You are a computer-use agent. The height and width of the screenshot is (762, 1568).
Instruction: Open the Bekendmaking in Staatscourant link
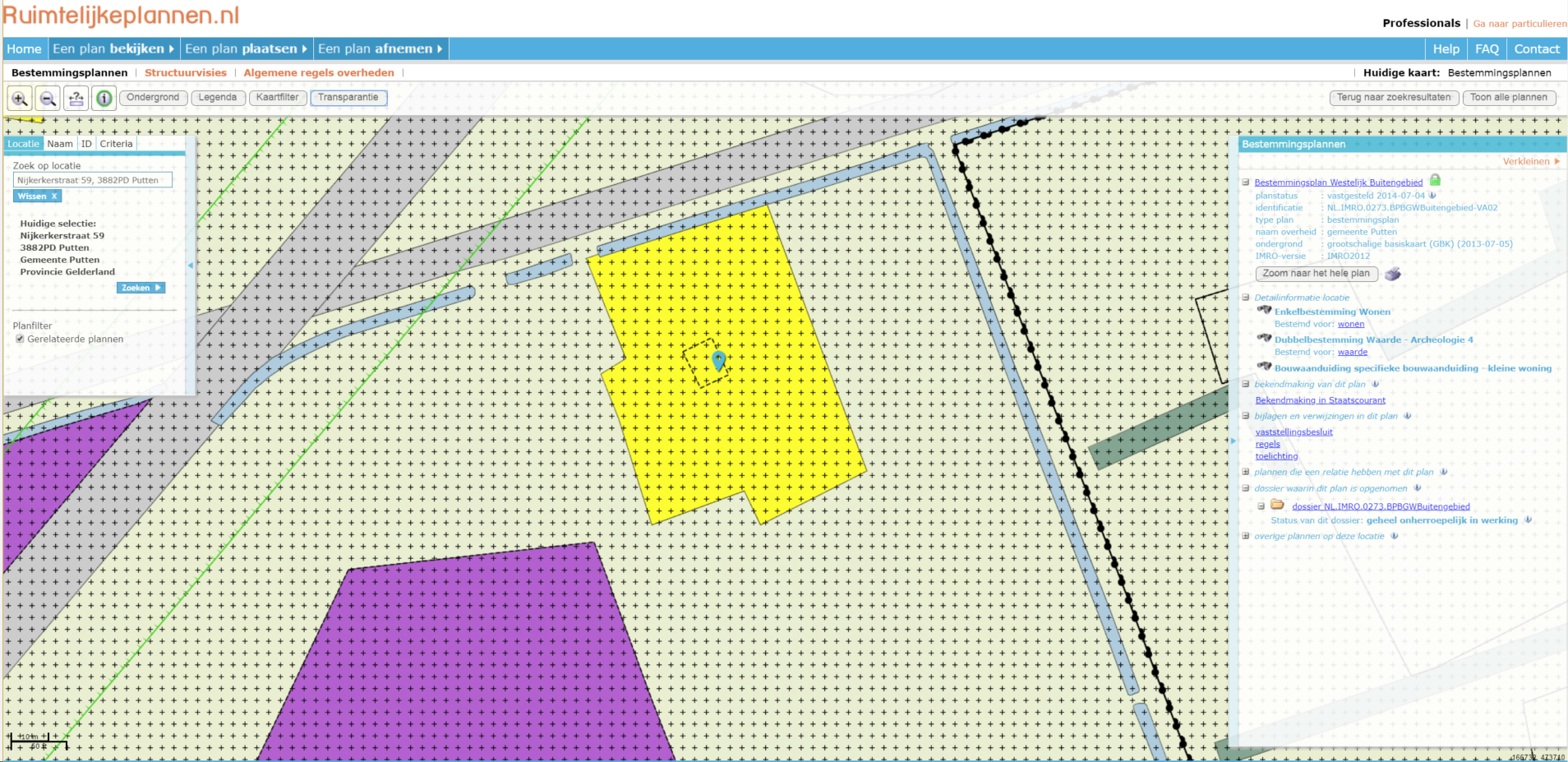[x=1320, y=400]
